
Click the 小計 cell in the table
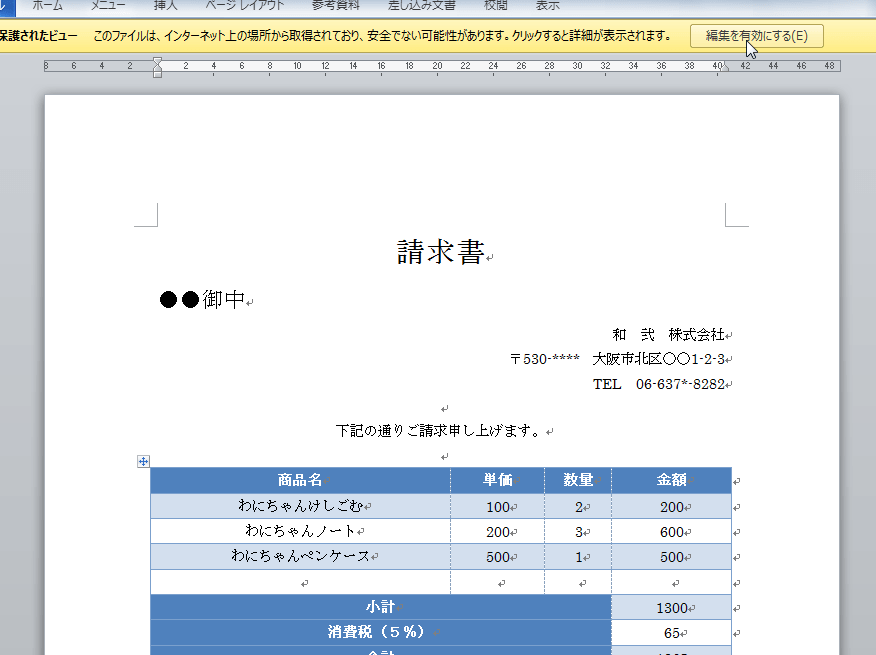(380, 607)
